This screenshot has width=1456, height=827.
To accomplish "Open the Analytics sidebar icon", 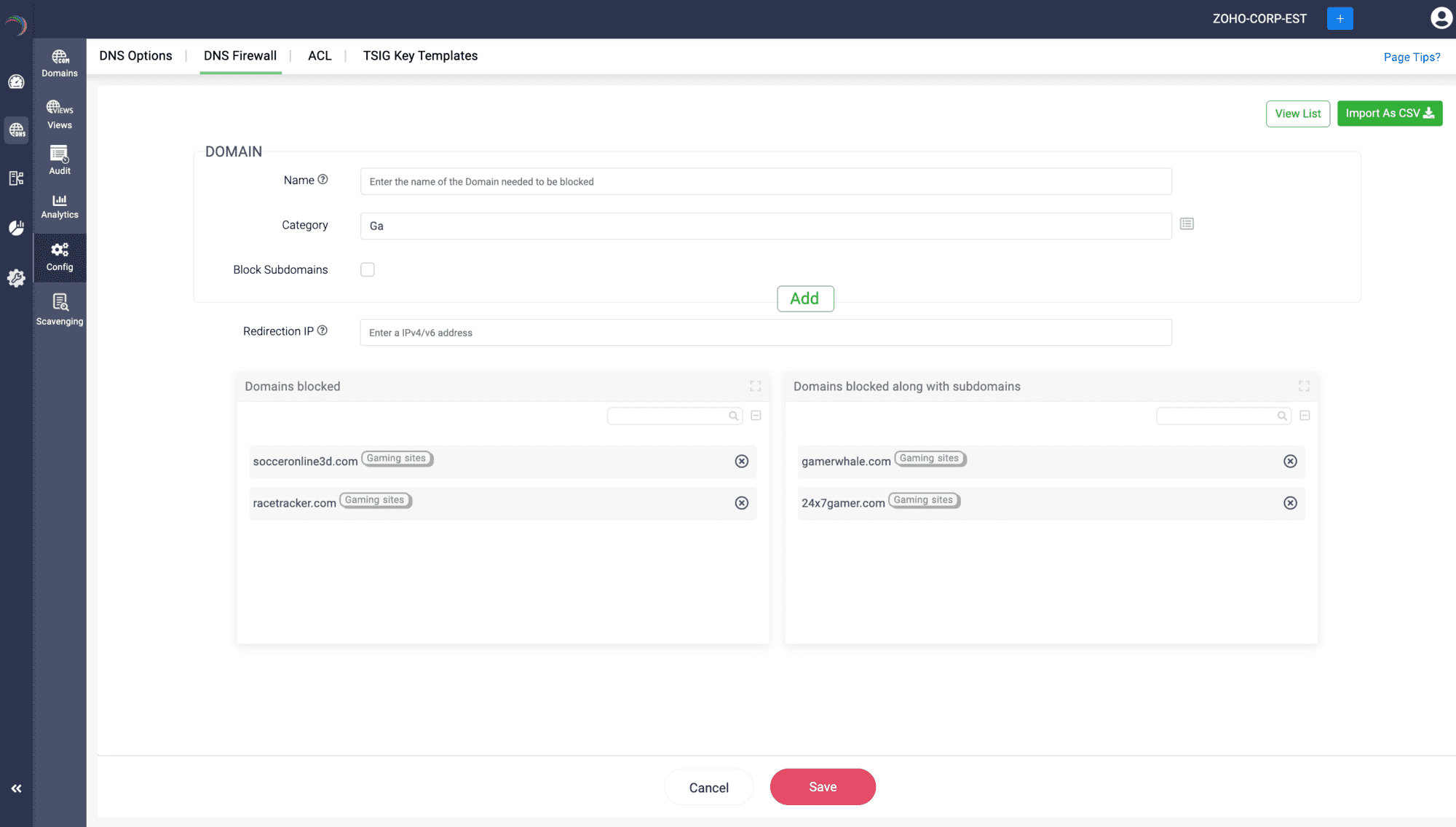I will point(60,206).
